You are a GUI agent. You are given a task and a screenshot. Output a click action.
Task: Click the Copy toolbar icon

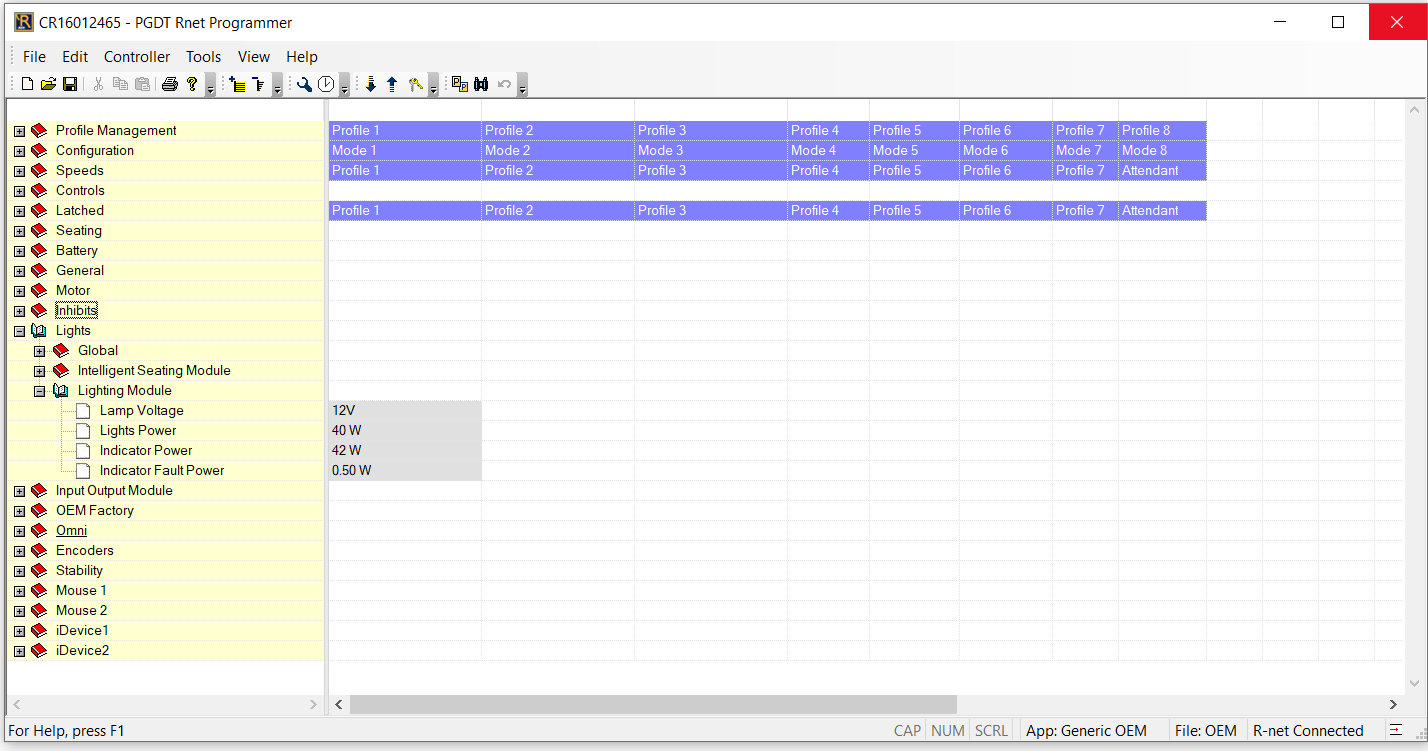pyautogui.click(x=120, y=85)
